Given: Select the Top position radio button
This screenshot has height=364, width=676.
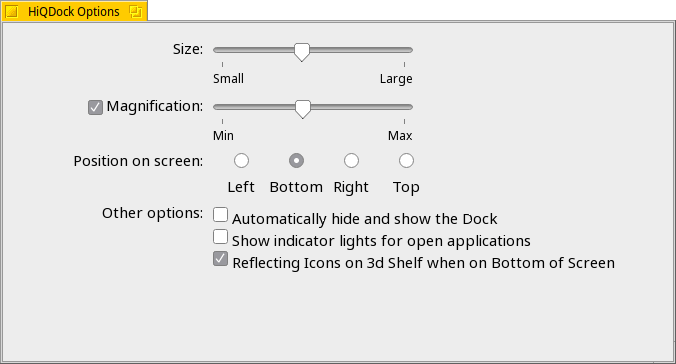Looking at the screenshot, I should click(x=406, y=160).
